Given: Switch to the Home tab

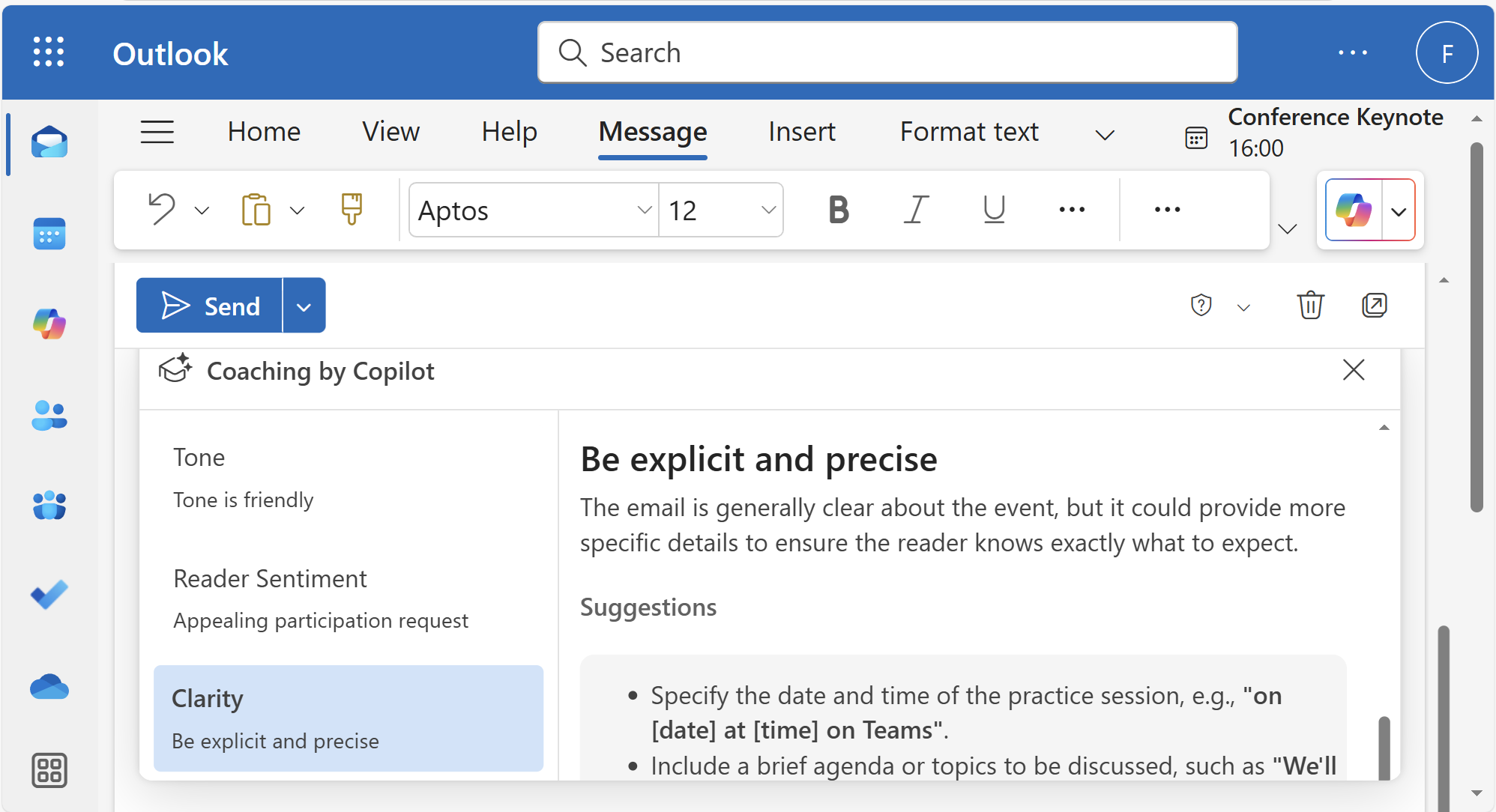Looking at the screenshot, I should pyautogui.click(x=264, y=132).
